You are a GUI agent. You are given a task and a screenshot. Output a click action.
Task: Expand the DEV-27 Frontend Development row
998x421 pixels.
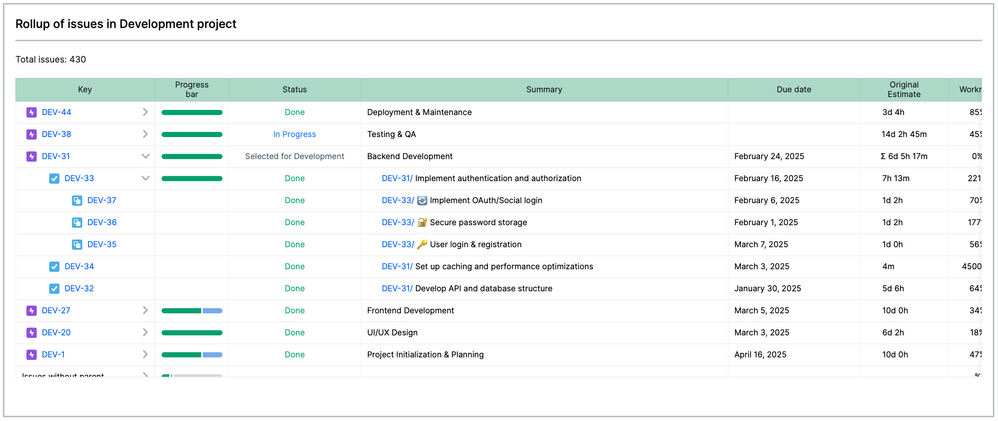[145, 311]
